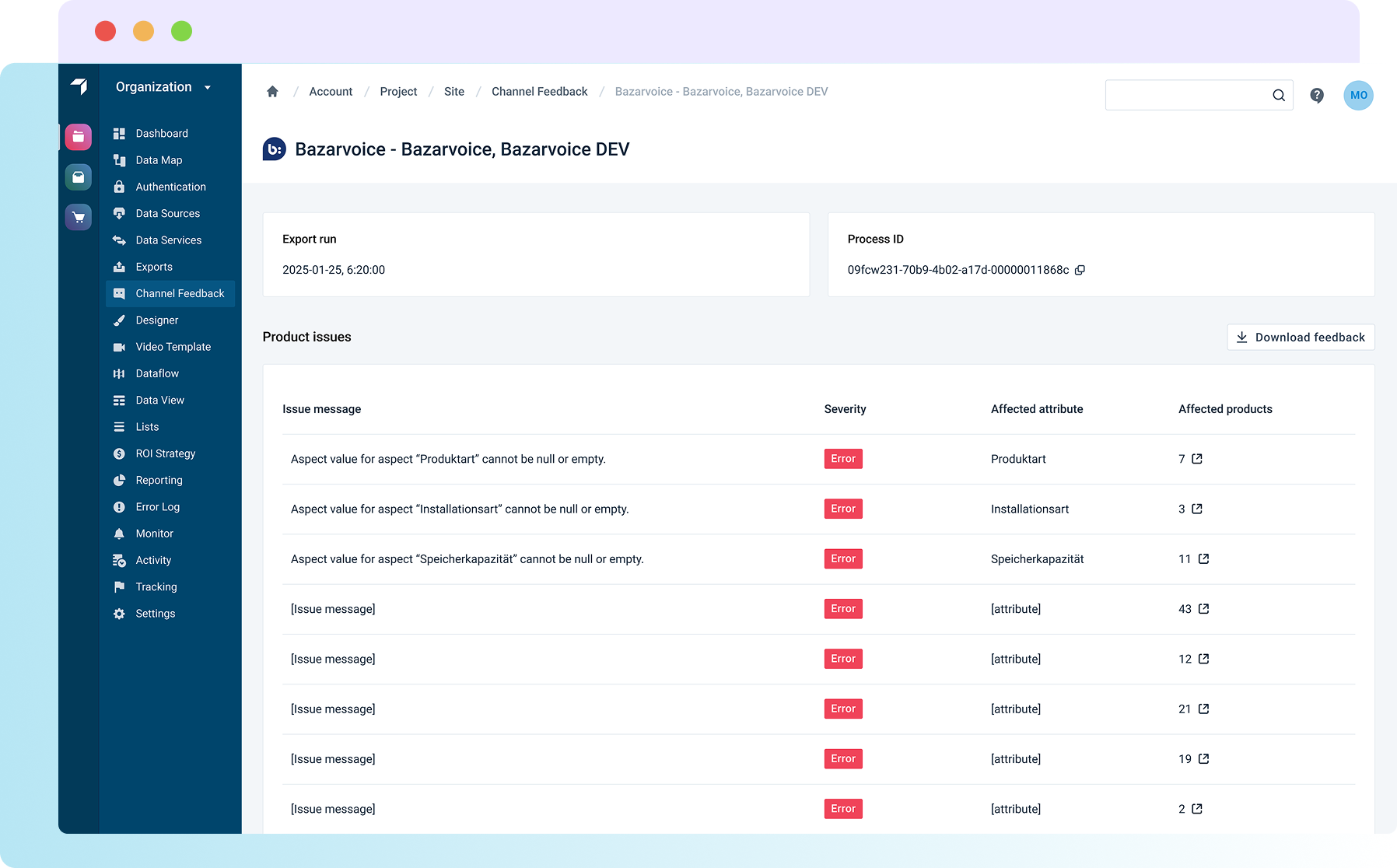Open external link icon beside 2 products

(1197, 809)
